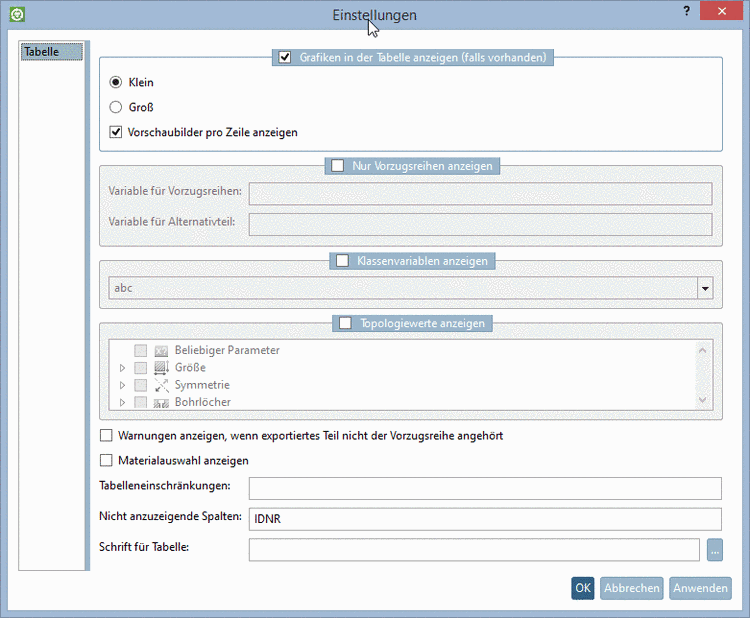Close the Einstellungen dialog
The width and height of the screenshot is (750, 618).
(x=721, y=11)
